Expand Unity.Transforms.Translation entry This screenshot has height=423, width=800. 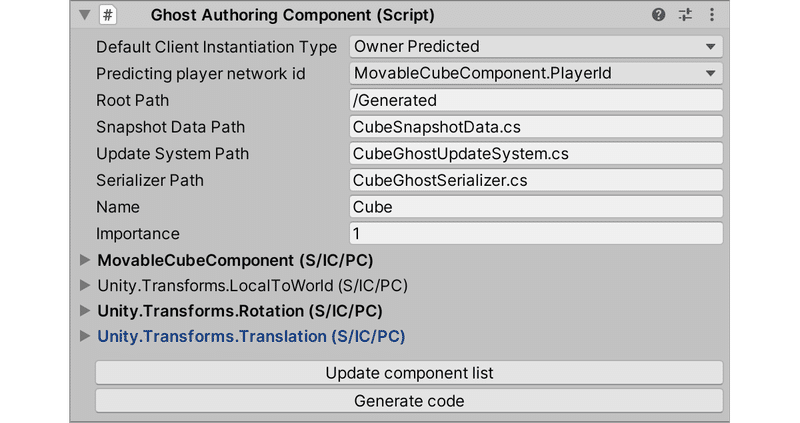[83, 337]
